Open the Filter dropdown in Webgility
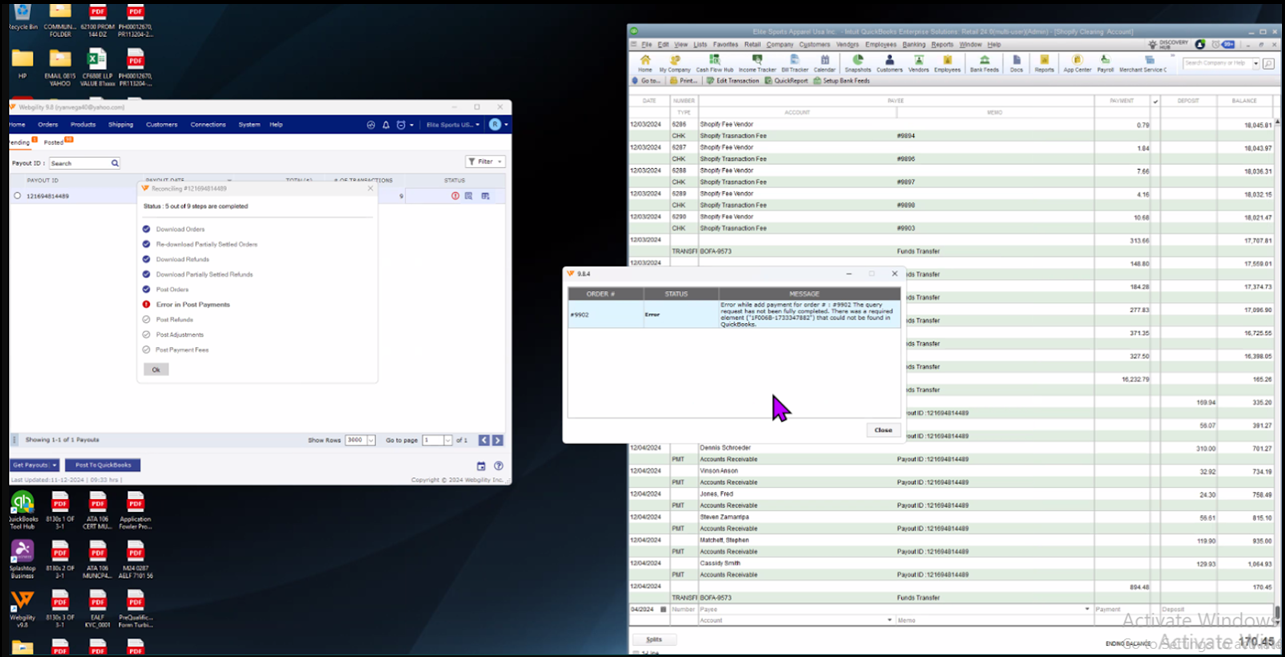Viewport: 1285px width, 657px height. tap(485, 161)
